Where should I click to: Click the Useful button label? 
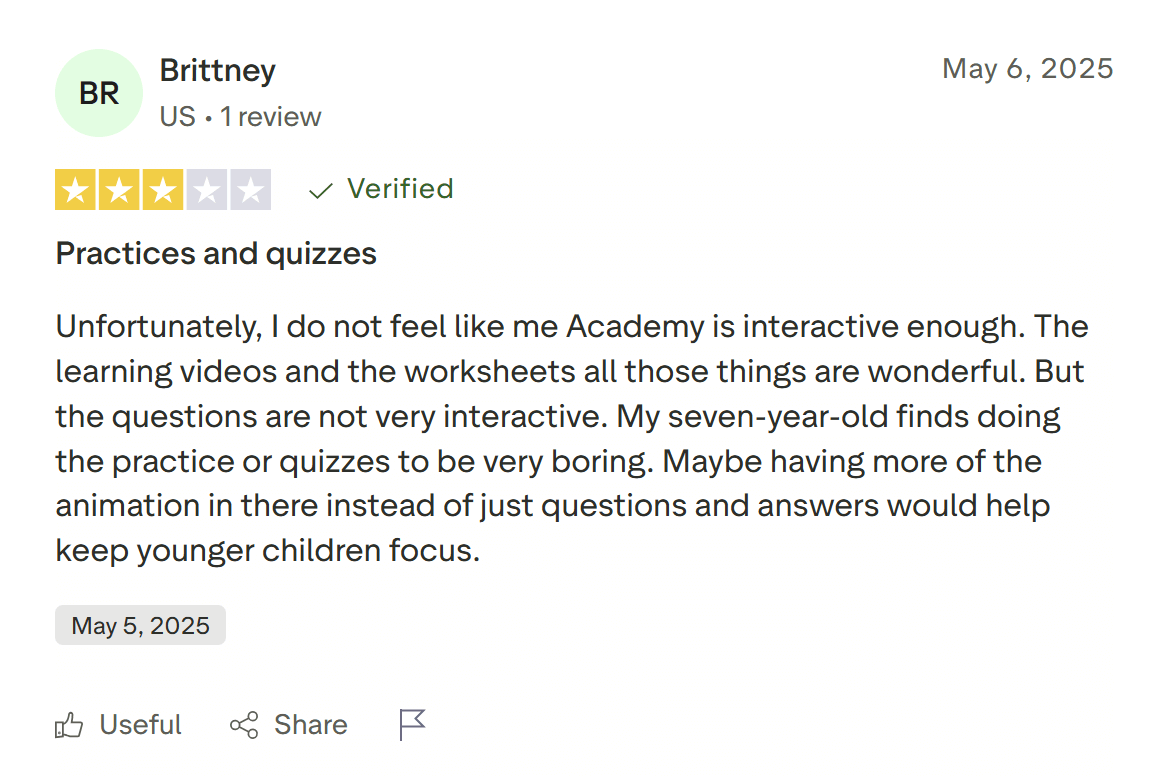[x=140, y=724]
